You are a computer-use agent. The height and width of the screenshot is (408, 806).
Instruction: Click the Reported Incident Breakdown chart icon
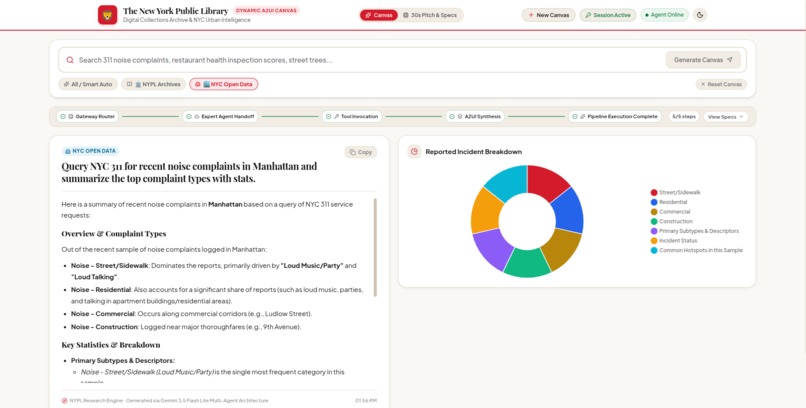pos(414,152)
